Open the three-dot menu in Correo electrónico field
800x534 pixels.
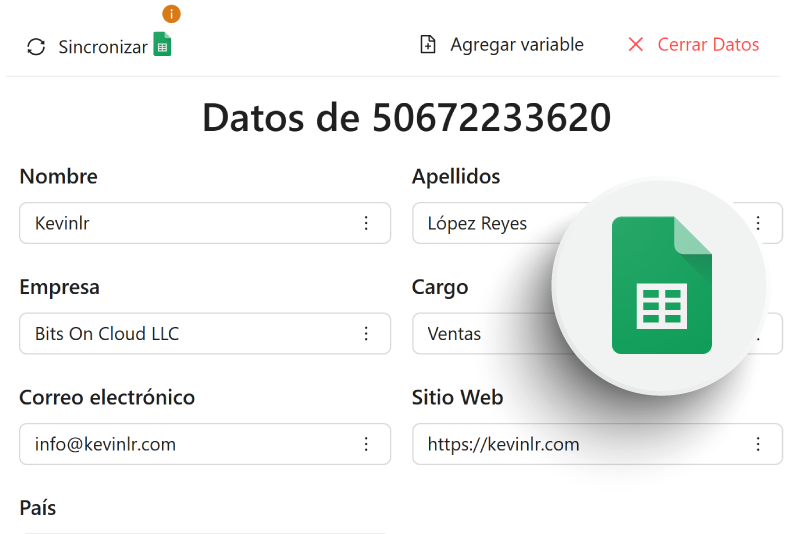click(366, 444)
